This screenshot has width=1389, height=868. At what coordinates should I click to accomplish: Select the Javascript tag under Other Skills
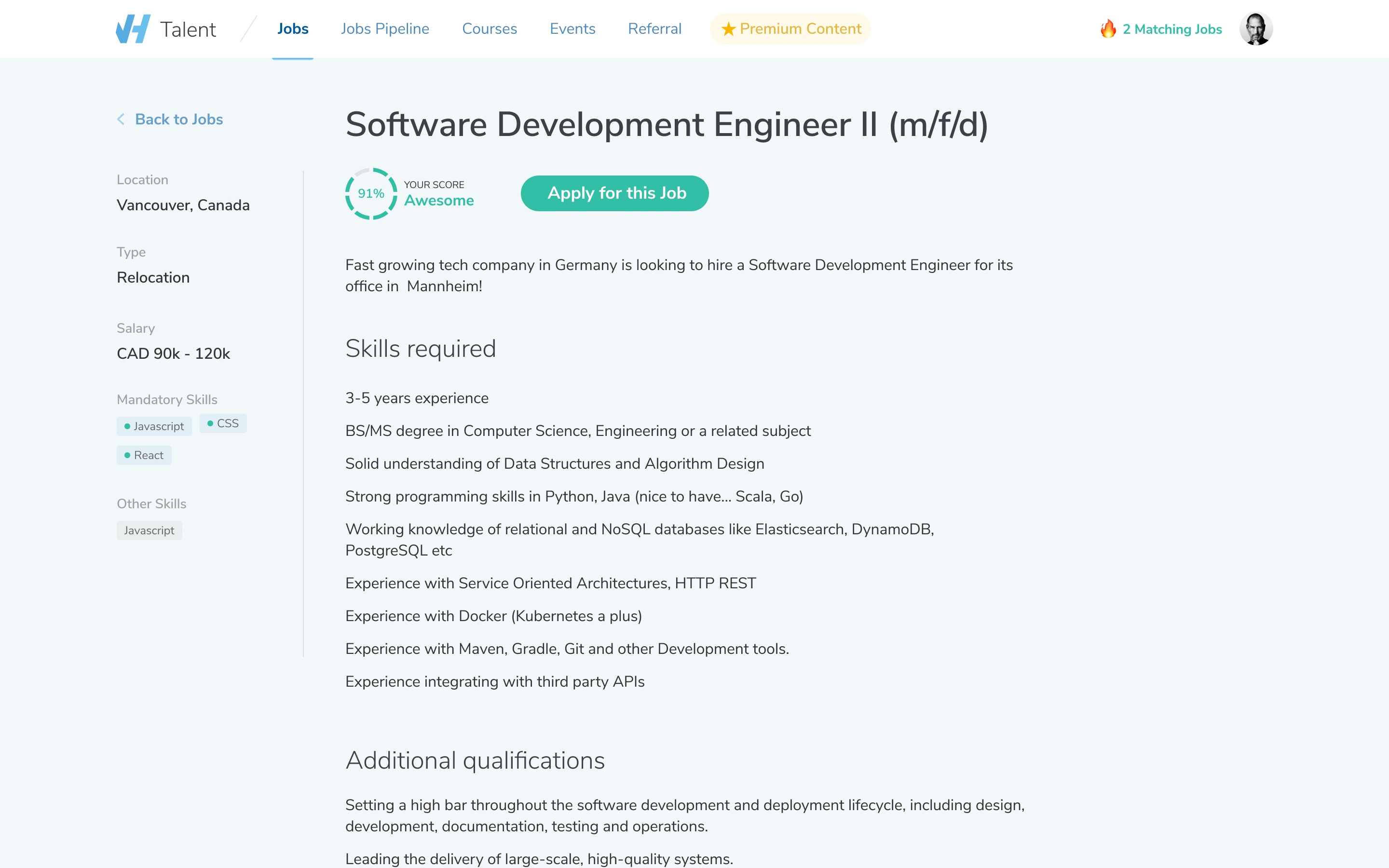click(149, 530)
